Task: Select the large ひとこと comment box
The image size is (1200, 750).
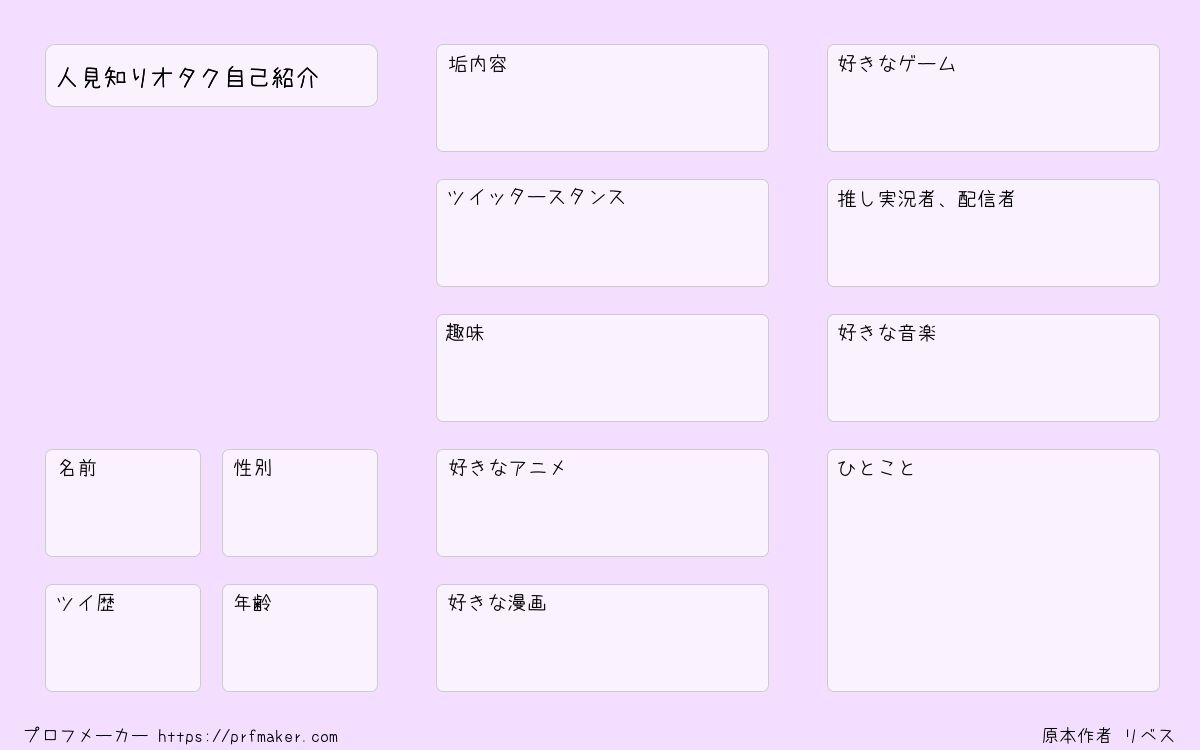Action: click(x=993, y=570)
